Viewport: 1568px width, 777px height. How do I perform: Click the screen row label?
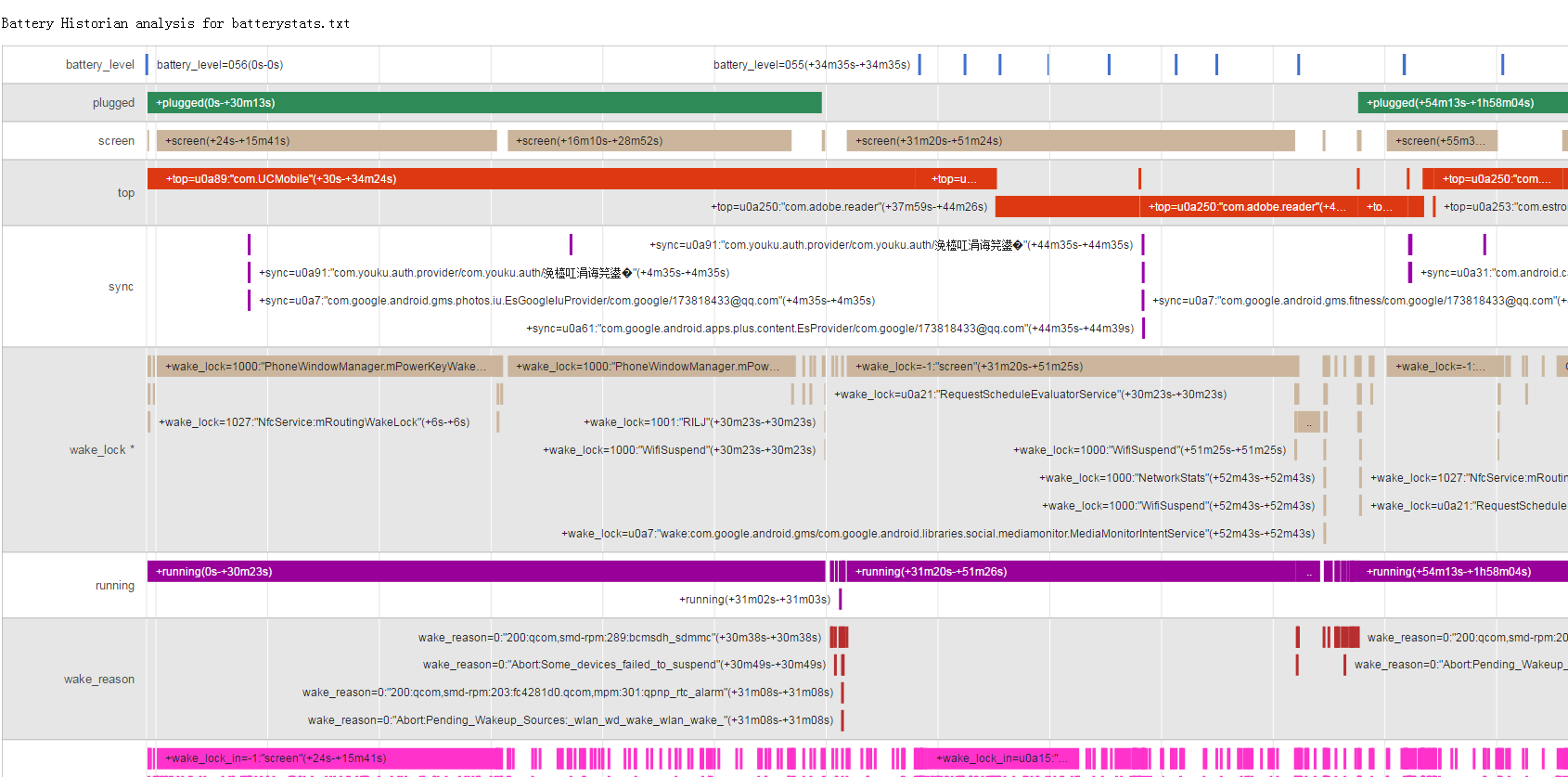[116, 141]
